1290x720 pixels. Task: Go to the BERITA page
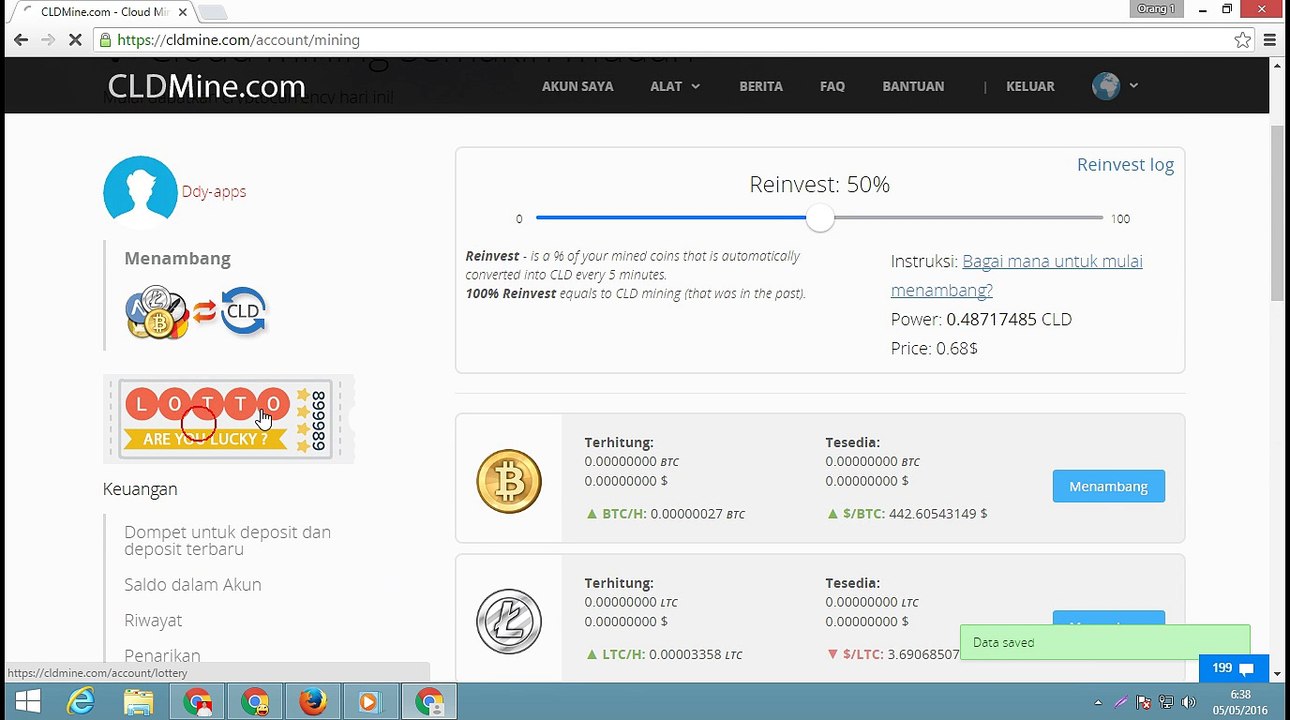(x=761, y=86)
